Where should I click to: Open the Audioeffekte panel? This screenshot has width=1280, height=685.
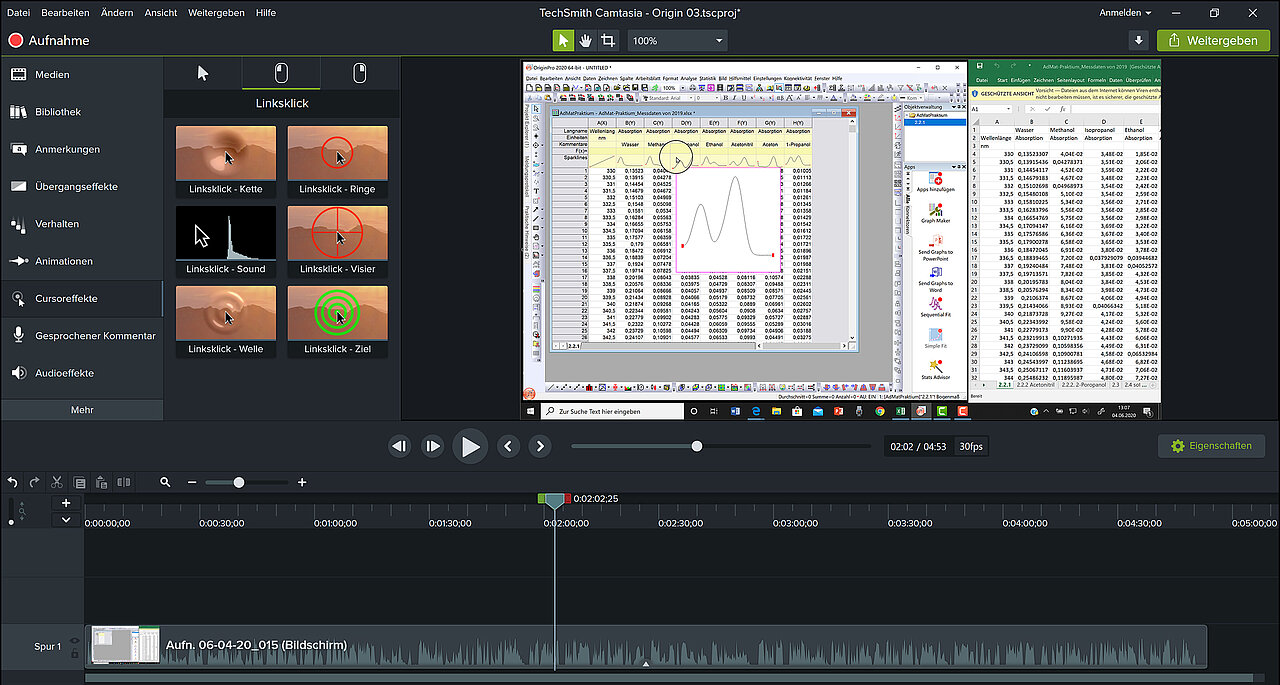82,373
